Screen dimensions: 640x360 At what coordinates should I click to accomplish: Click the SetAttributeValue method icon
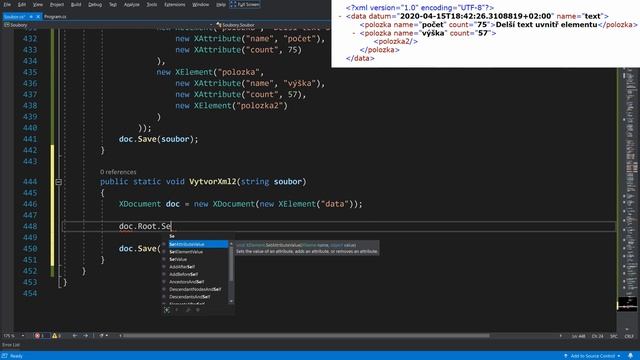click(164, 244)
